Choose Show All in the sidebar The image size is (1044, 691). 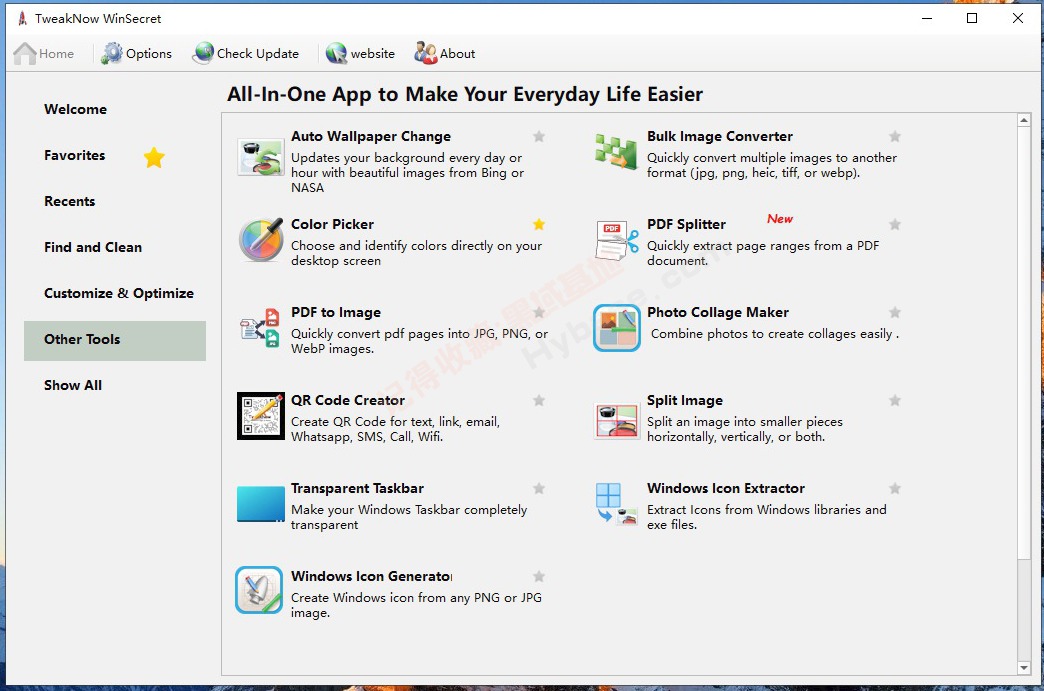click(73, 385)
